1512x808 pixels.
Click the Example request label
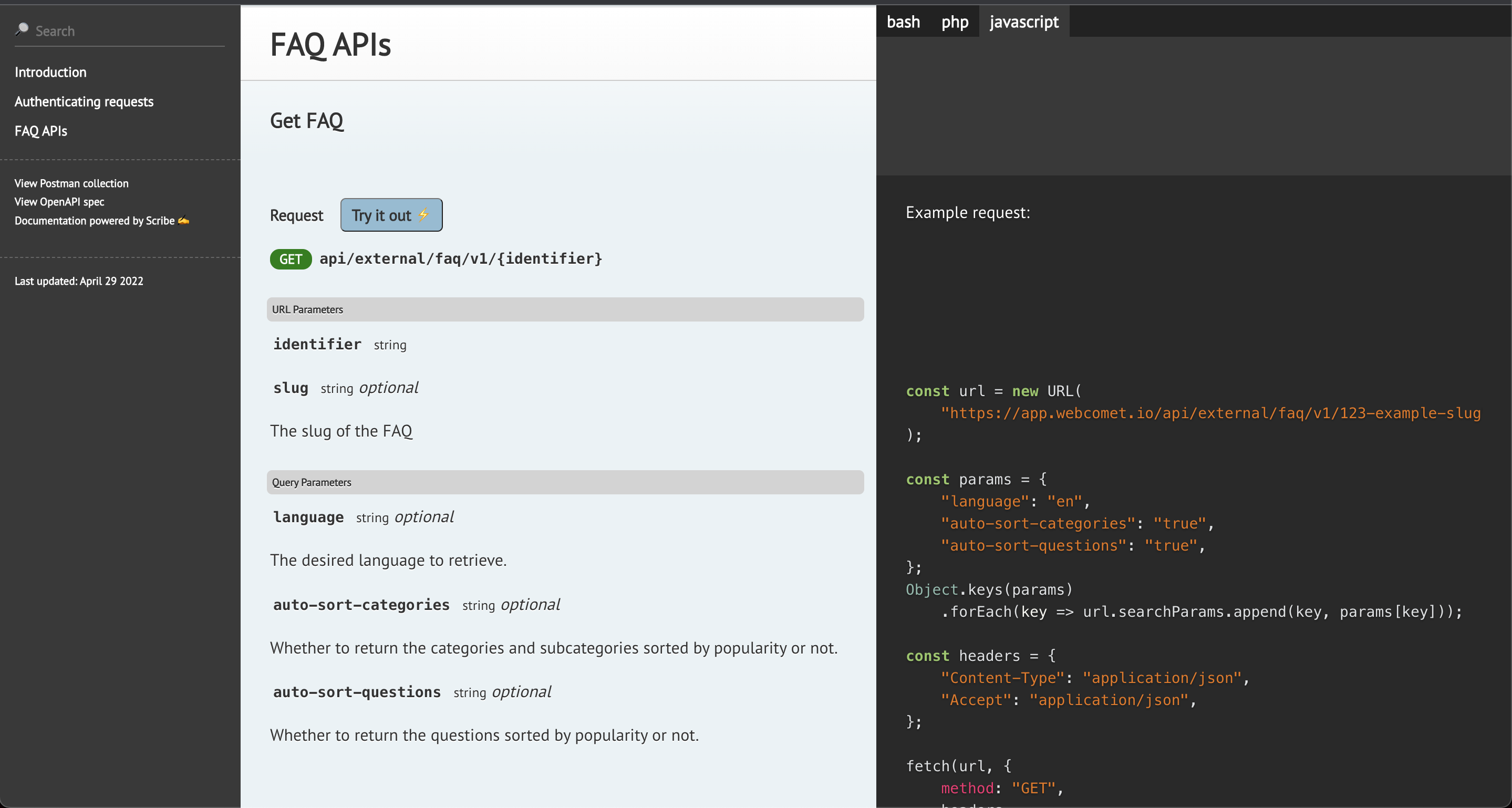click(968, 212)
